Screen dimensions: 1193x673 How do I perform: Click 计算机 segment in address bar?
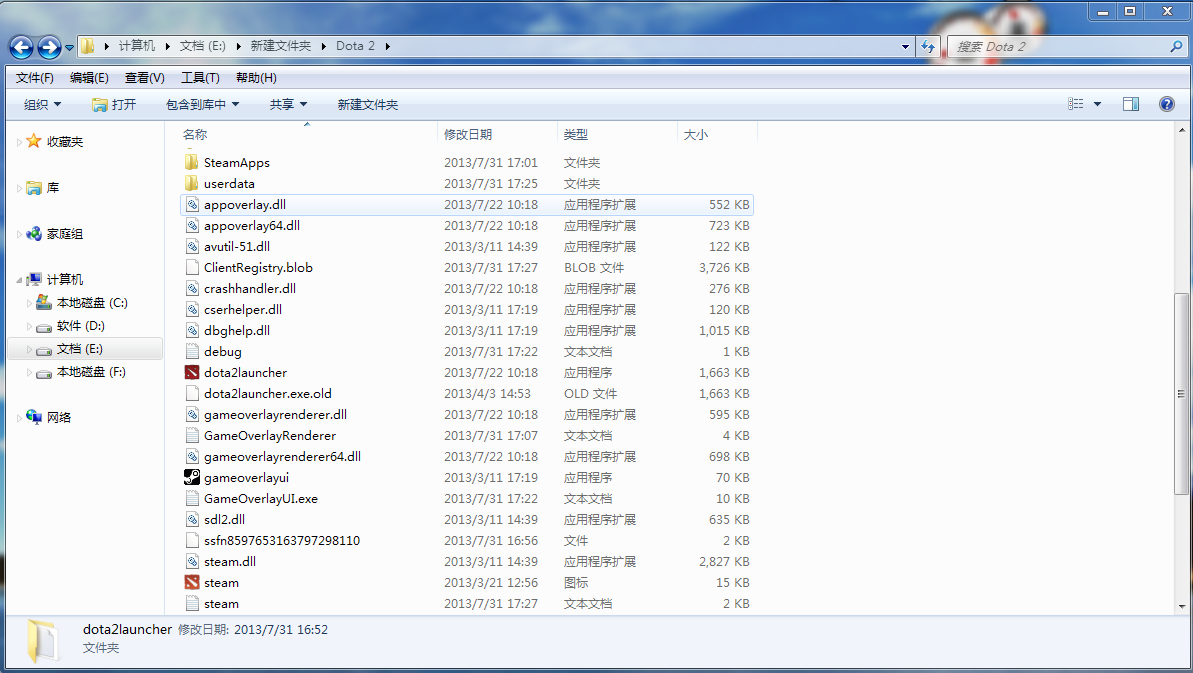[137, 46]
